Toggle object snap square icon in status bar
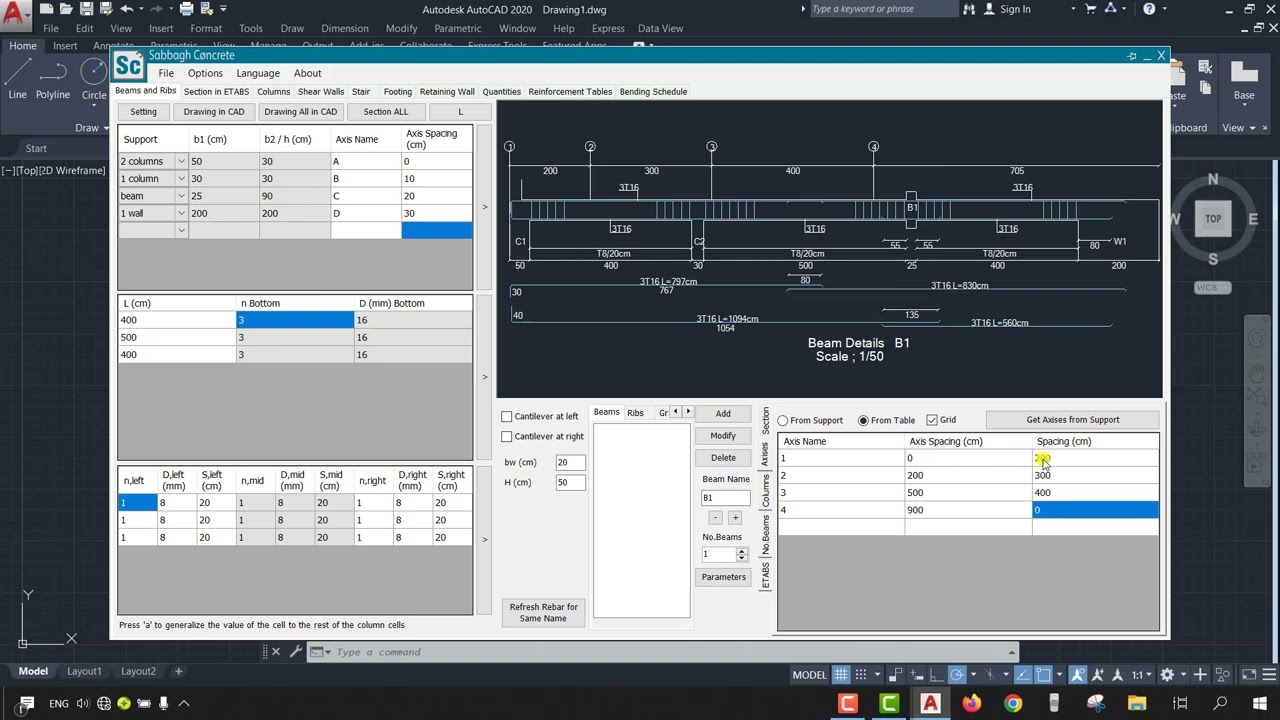 coord(1043,674)
